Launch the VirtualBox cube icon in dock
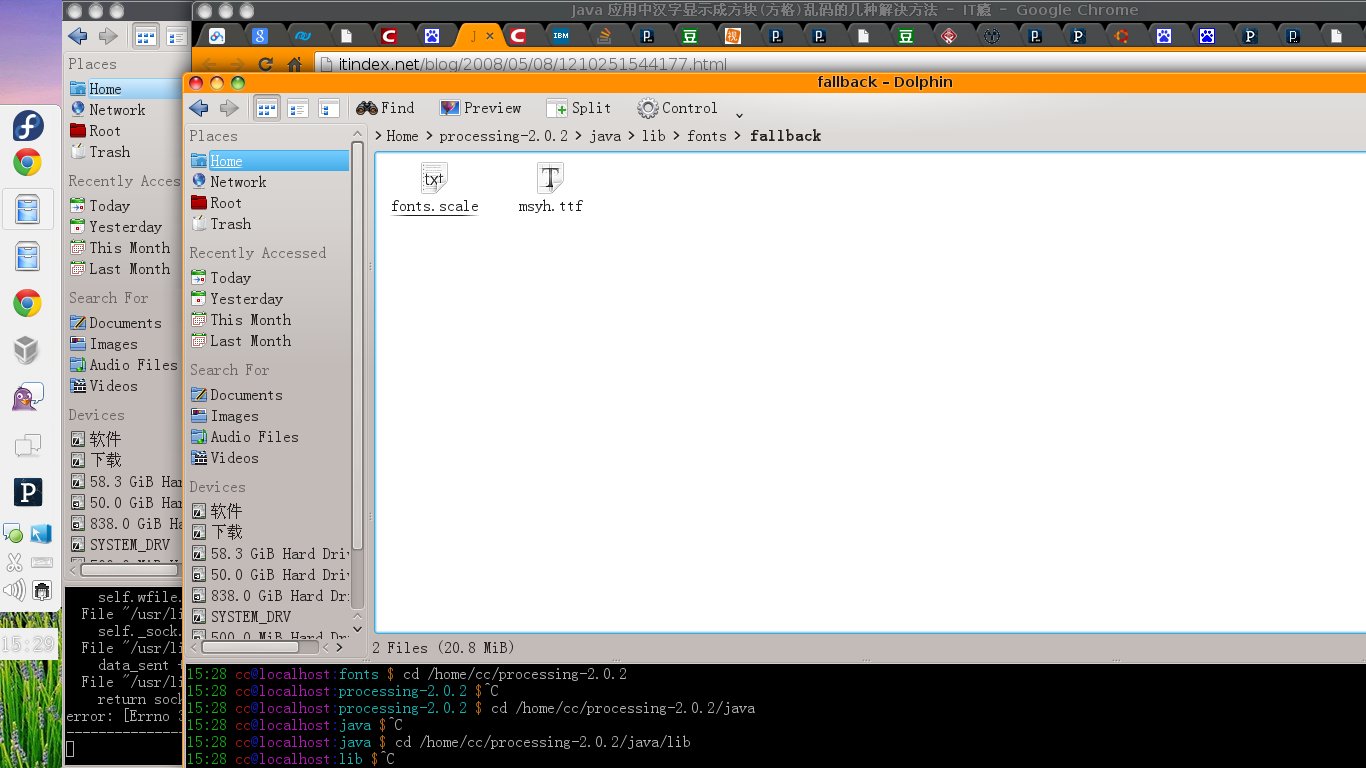This screenshot has height=768, width=1366. click(27, 350)
